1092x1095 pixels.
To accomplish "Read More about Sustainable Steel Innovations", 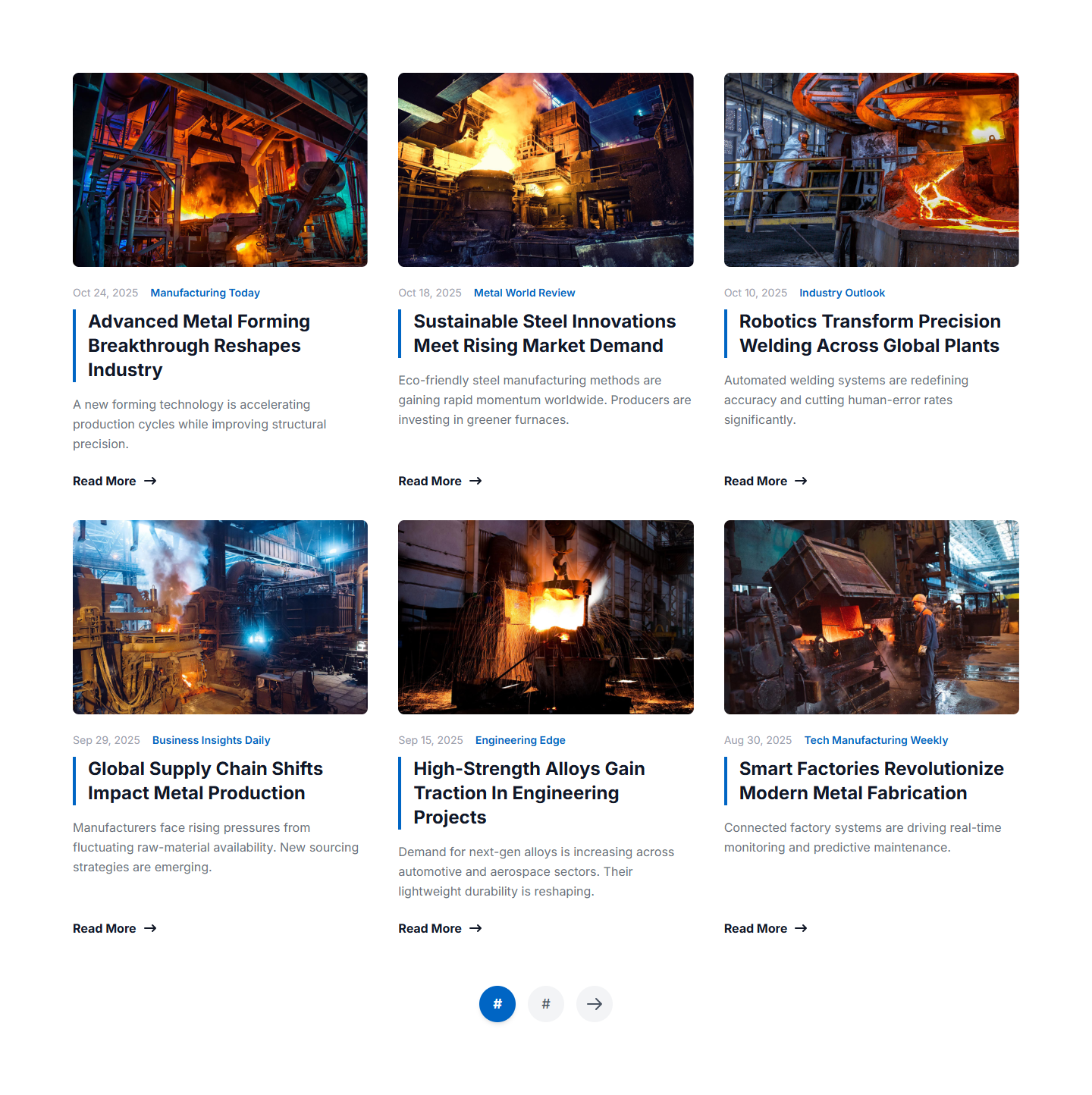I will coord(430,481).
